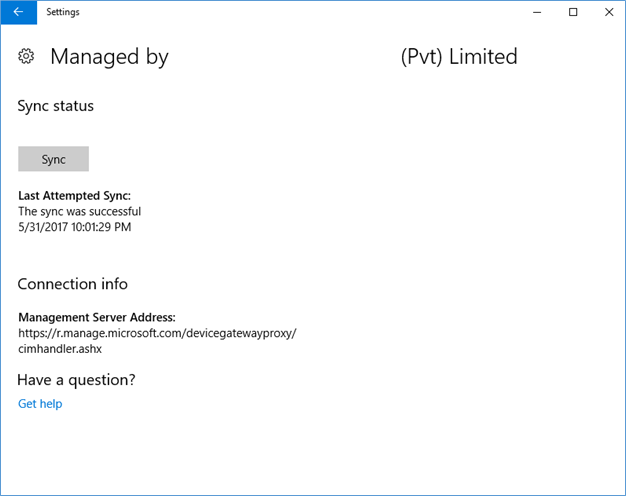Close the Settings window
The image size is (626, 496).
pos(609,12)
